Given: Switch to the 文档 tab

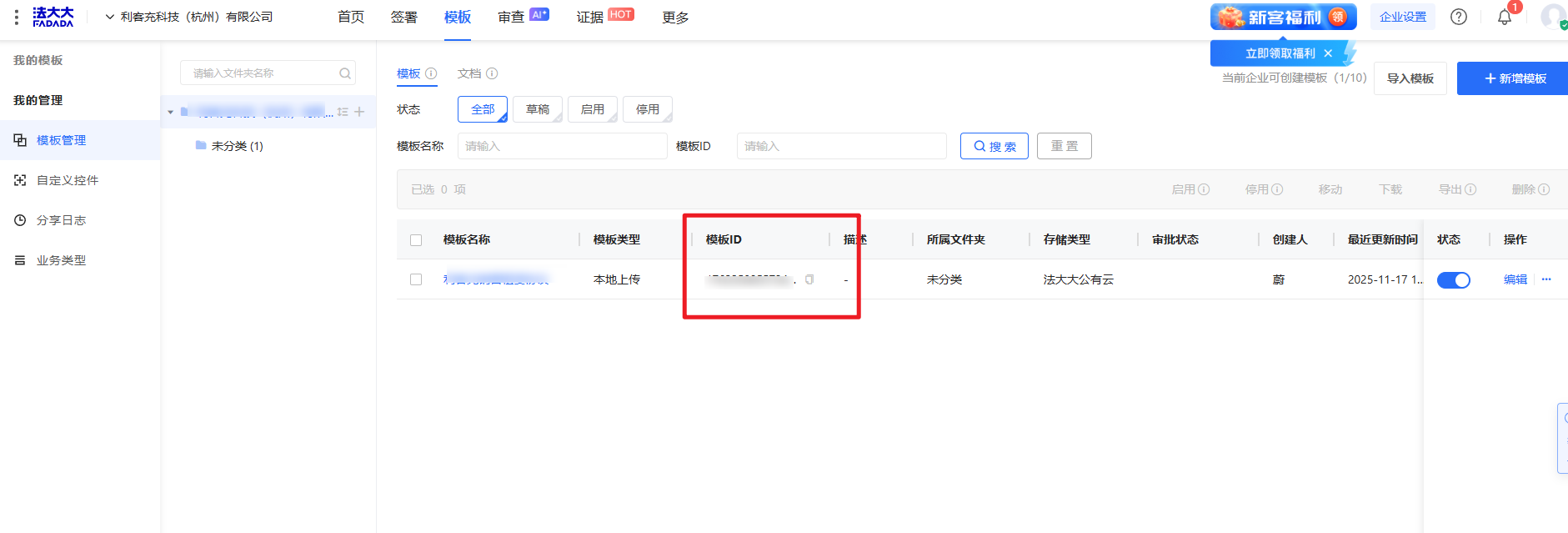Looking at the screenshot, I should click(469, 73).
